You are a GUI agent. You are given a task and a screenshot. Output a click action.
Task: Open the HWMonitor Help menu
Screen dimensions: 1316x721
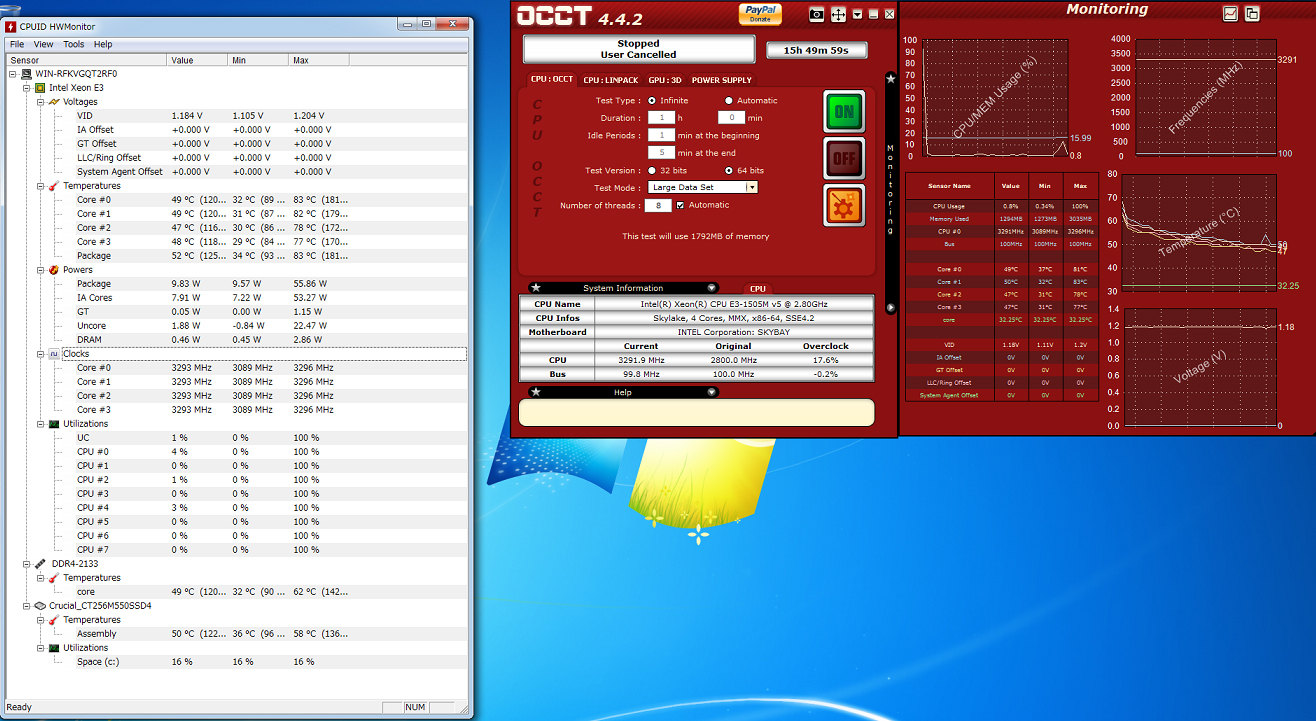pyautogui.click(x=103, y=44)
